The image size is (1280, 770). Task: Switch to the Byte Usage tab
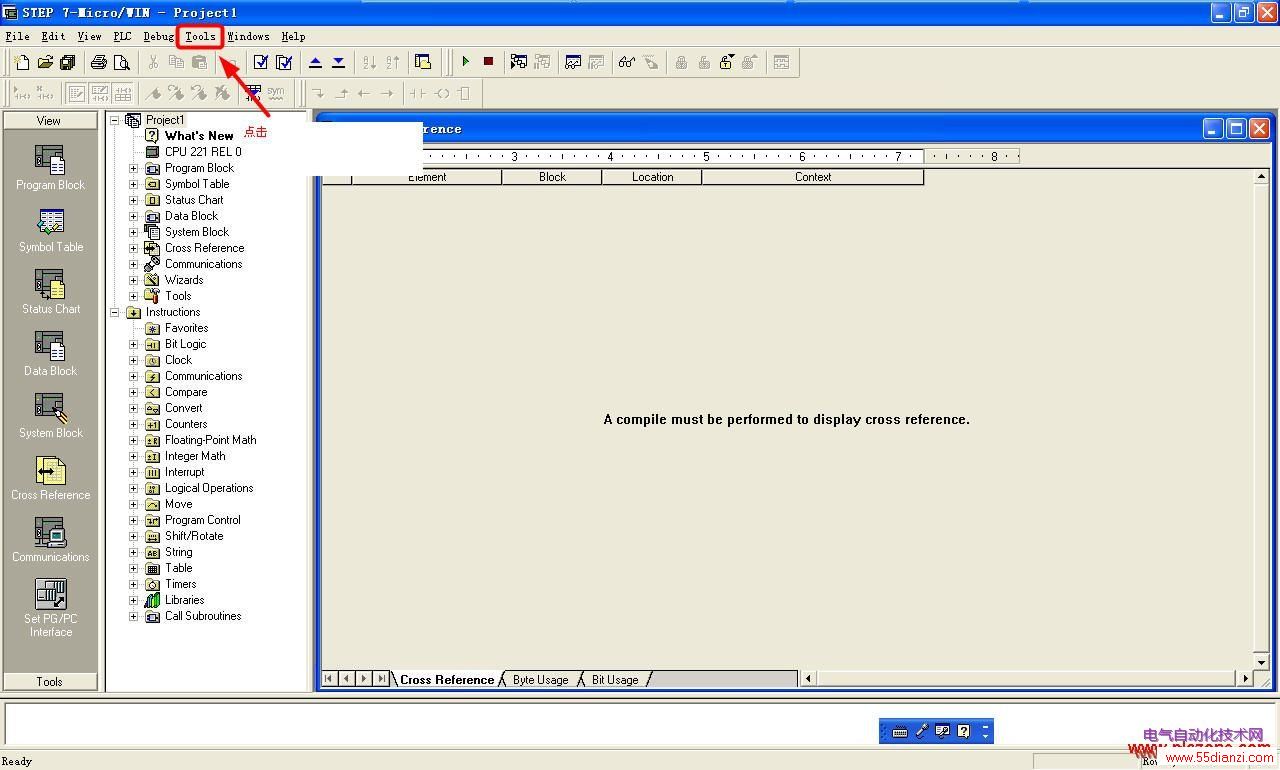(540, 679)
